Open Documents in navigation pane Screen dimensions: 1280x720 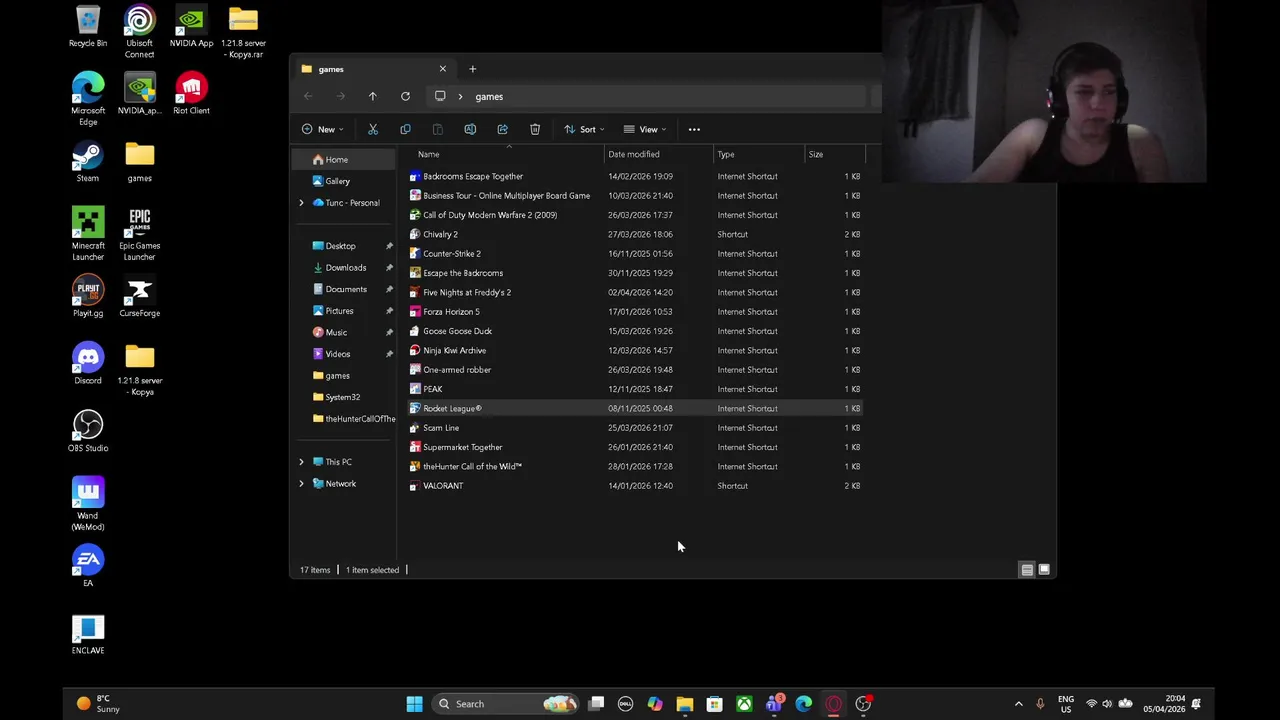tap(343, 289)
